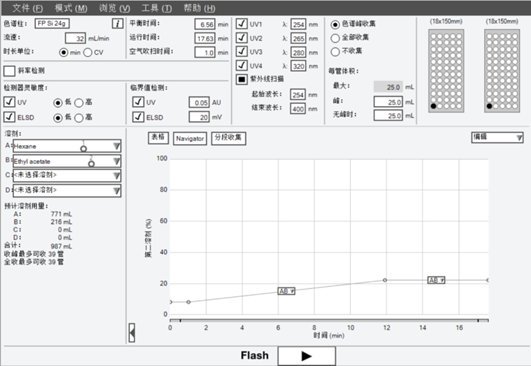
Task: Collapse the left panel with arrow handle
Action: click(x=132, y=332)
